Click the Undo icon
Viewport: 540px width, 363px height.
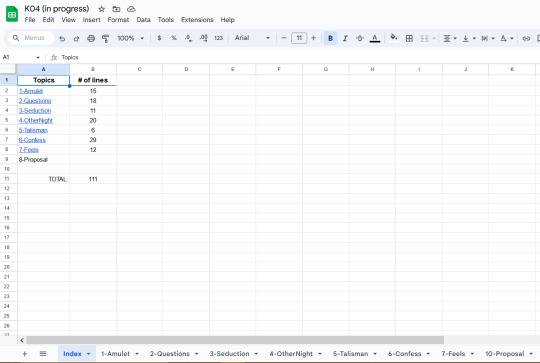[62, 39]
